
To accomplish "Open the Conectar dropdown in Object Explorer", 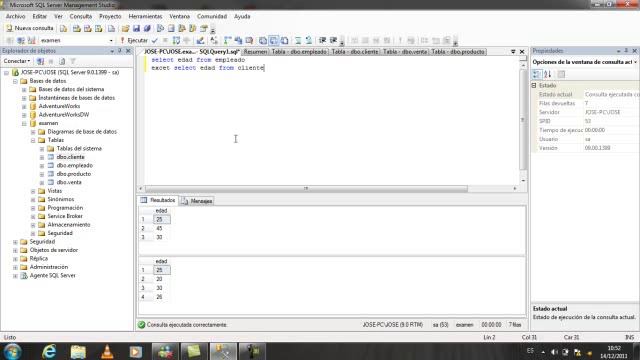I will 17,61.
